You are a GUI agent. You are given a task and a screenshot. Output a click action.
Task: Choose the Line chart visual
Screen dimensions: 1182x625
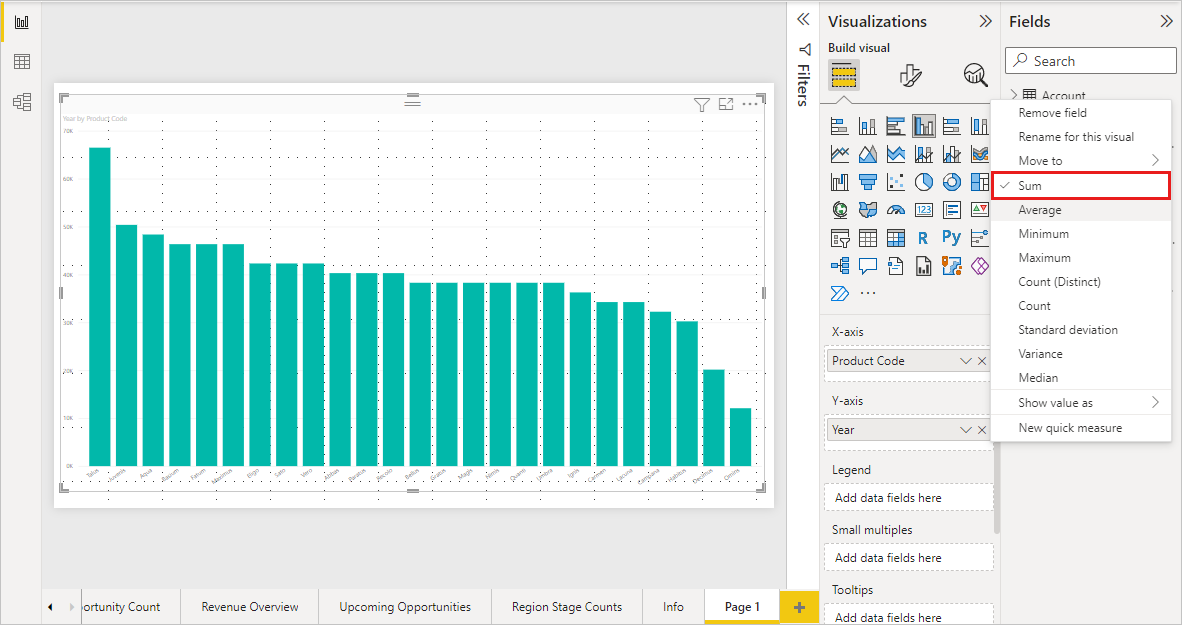[x=840, y=154]
